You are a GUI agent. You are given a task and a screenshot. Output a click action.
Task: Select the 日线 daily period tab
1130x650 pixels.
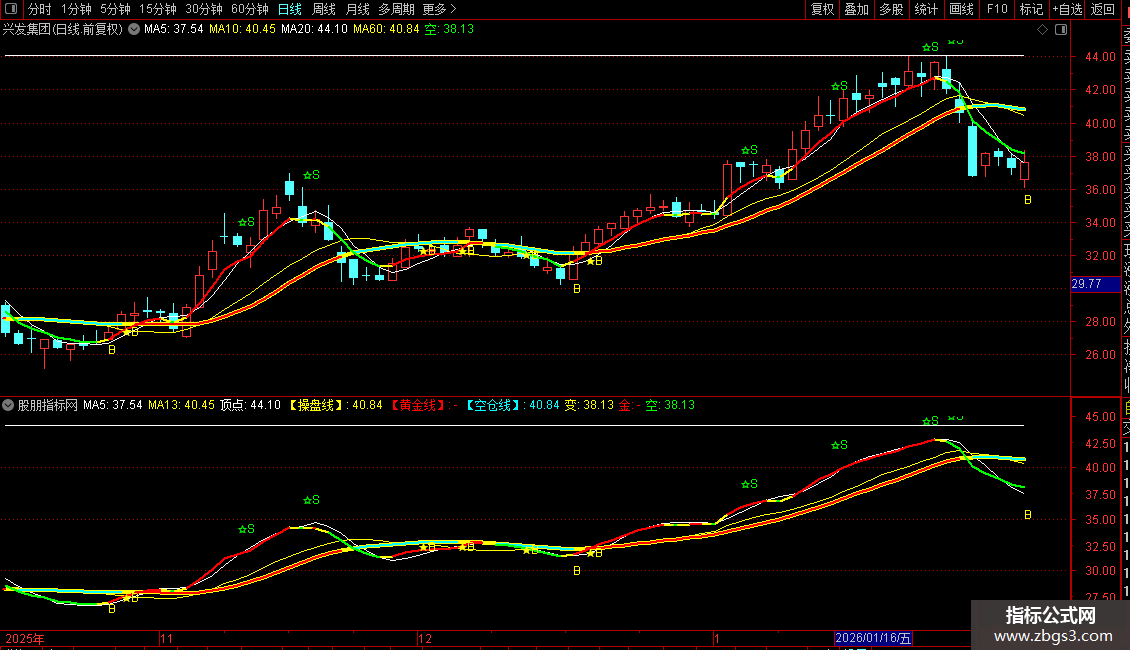[x=290, y=9]
